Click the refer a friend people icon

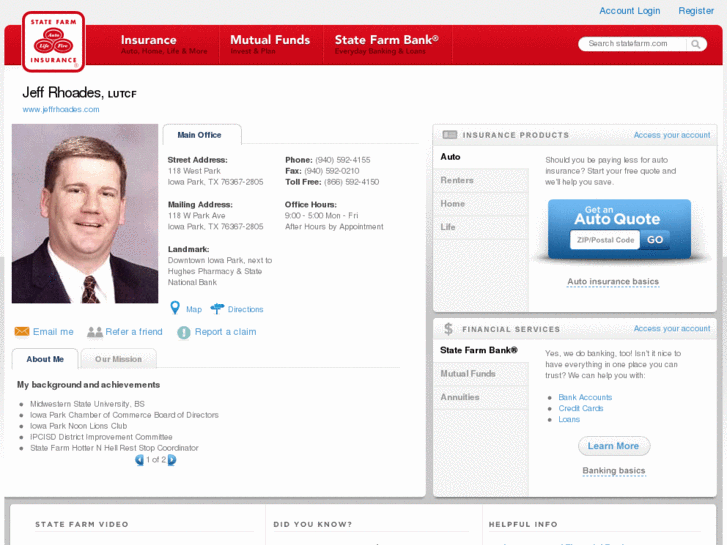tap(95, 332)
